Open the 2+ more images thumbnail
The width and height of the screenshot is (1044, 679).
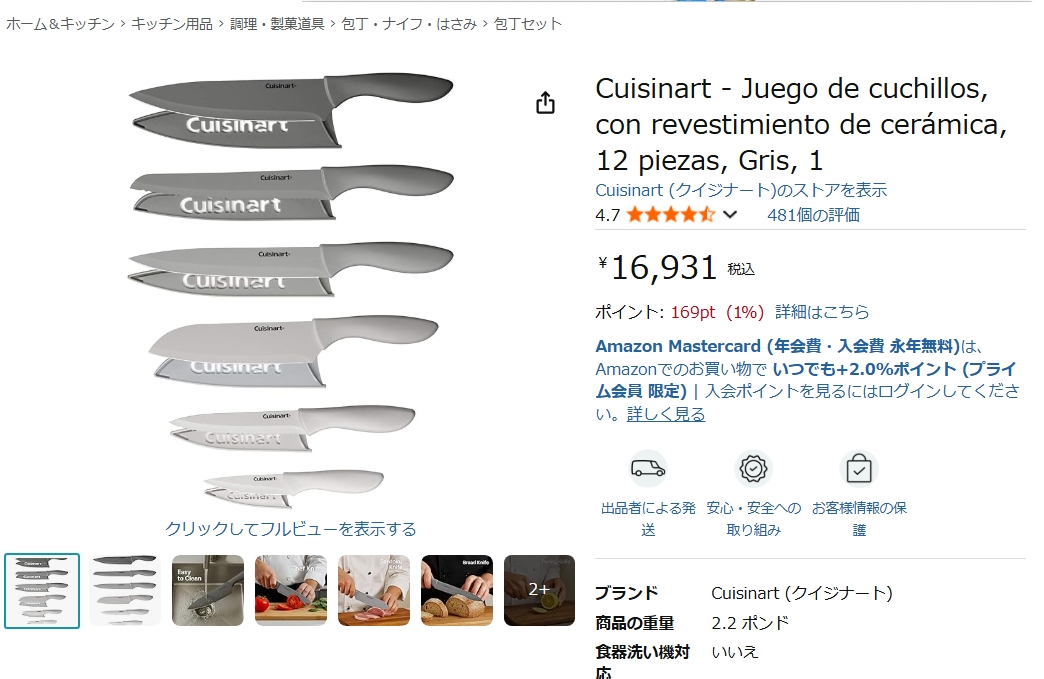click(539, 590)
